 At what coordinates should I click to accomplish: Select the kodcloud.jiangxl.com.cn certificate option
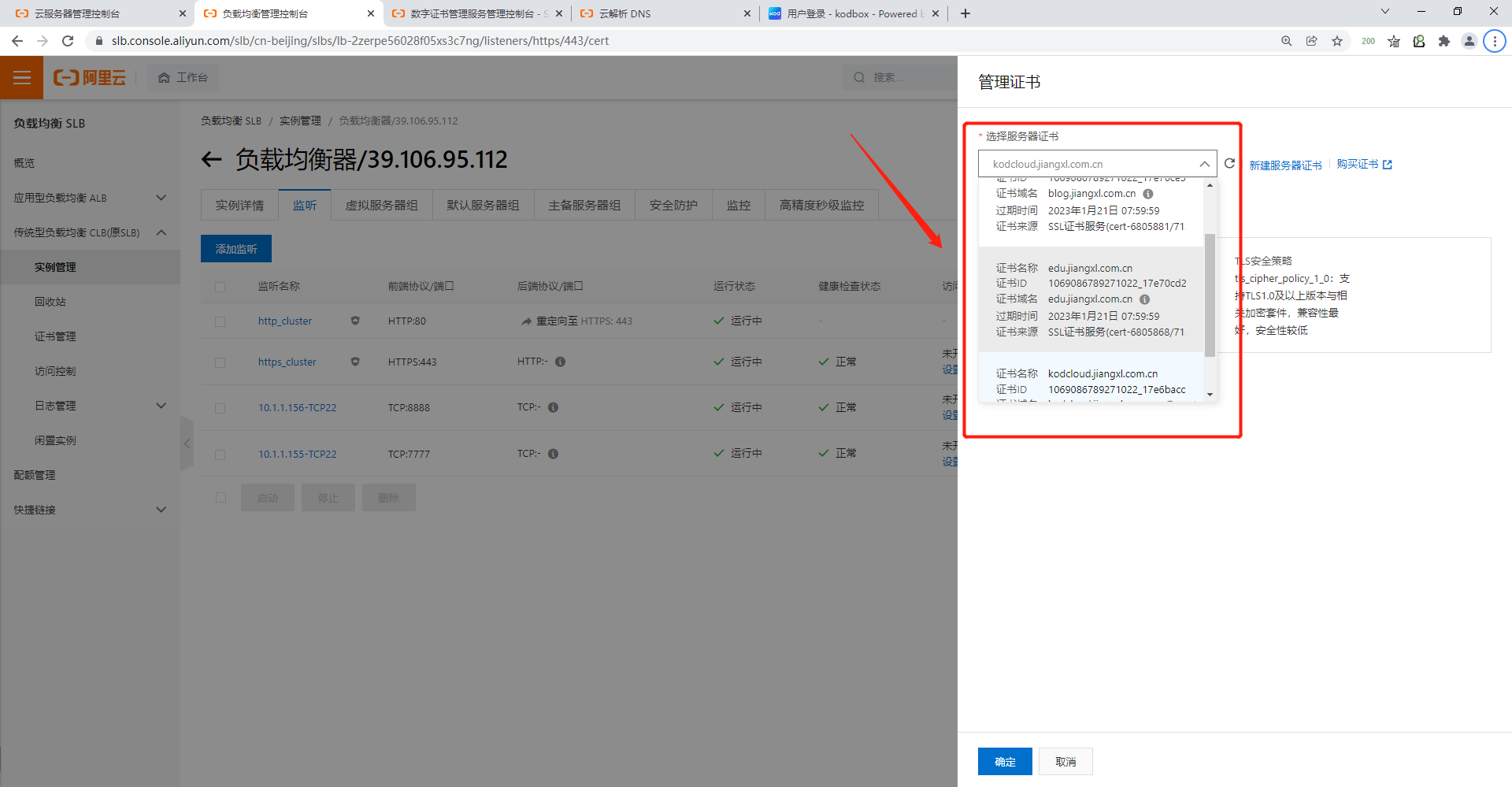coord(1091,378)
